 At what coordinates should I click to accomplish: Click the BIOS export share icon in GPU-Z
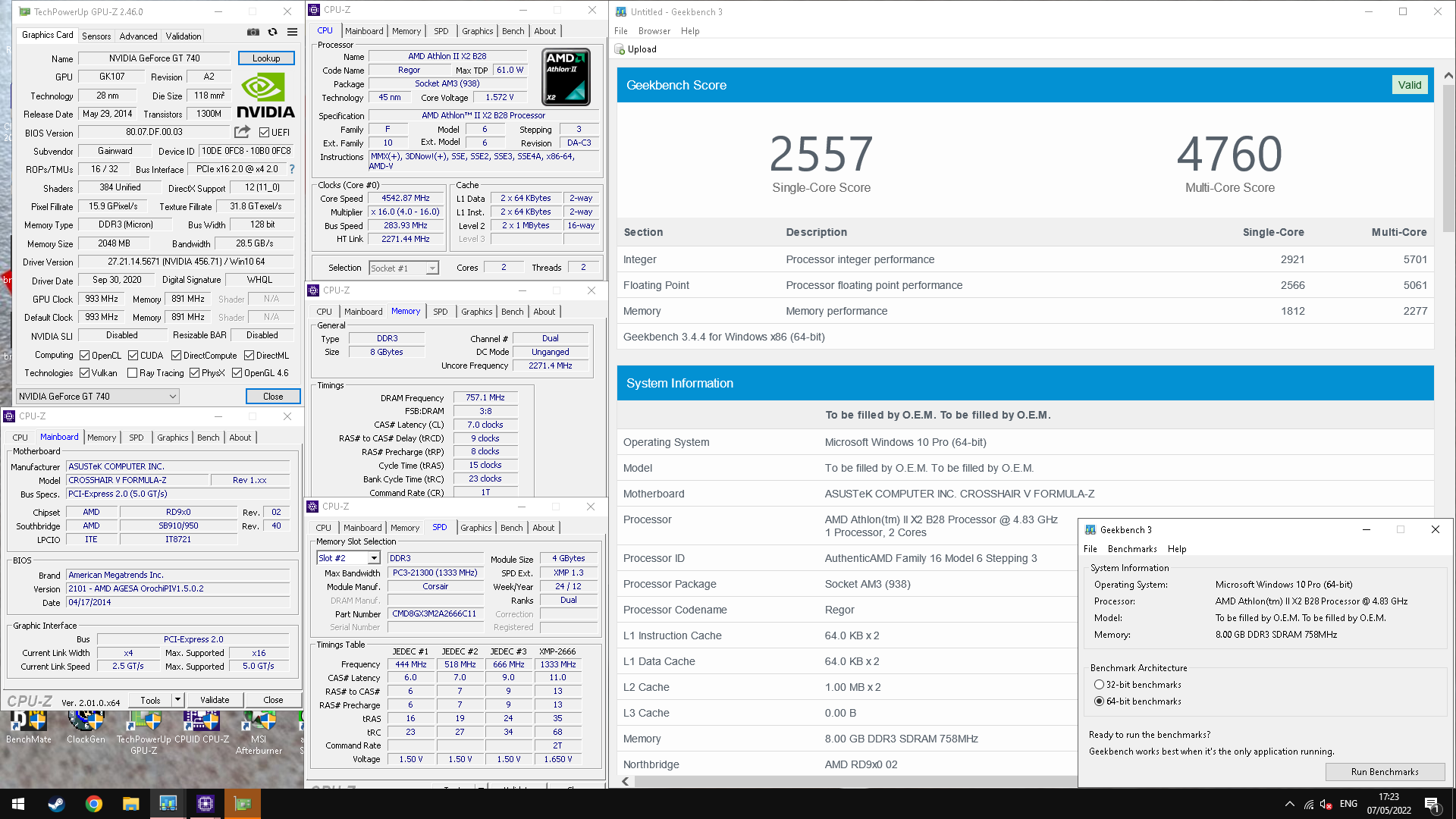[x=242, y=132]
